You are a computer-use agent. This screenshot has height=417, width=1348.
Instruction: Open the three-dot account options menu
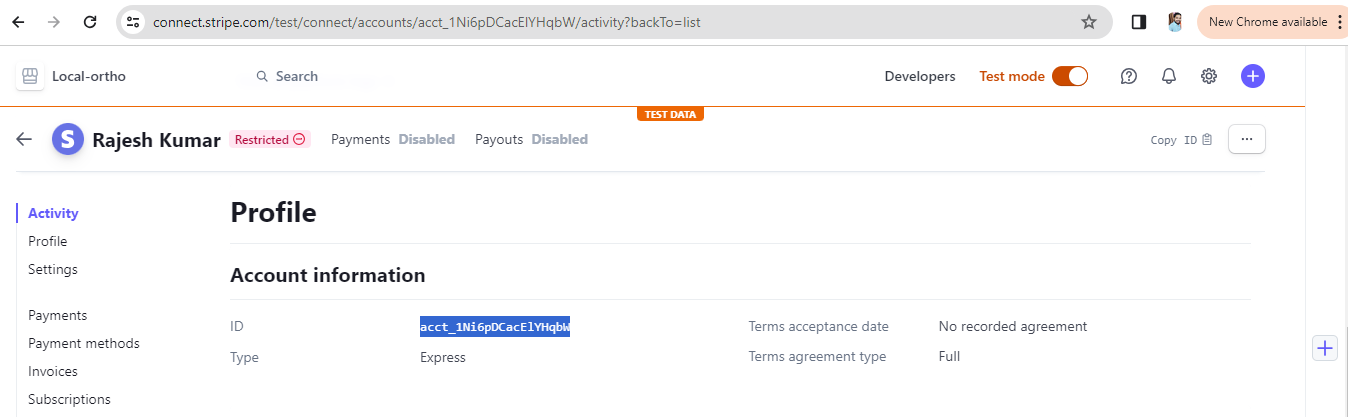click(1246, 139)
